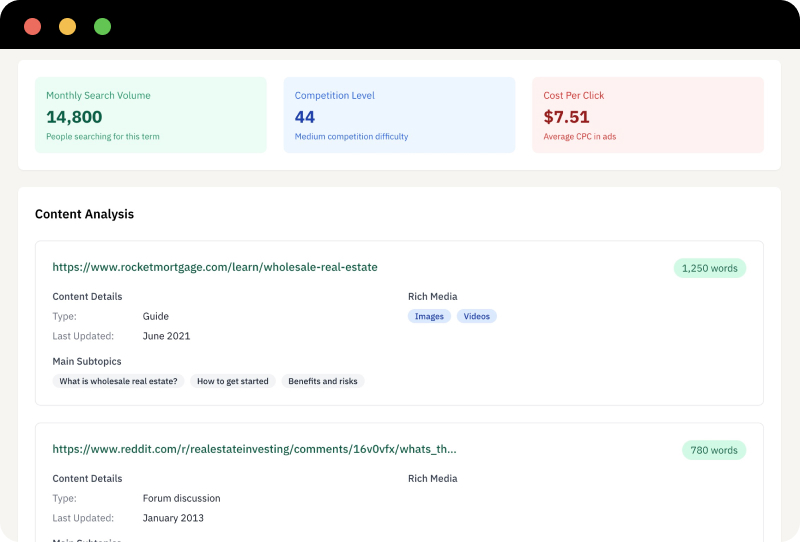Click the 'Content Analysis' heading
This screenshot has width=800, height=542.
[x=84, y=214]
